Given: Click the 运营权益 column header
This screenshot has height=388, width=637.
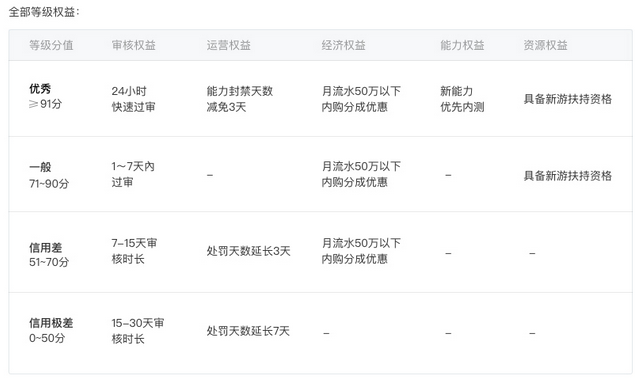Looking at the screenshot, I should coord(228,45).
